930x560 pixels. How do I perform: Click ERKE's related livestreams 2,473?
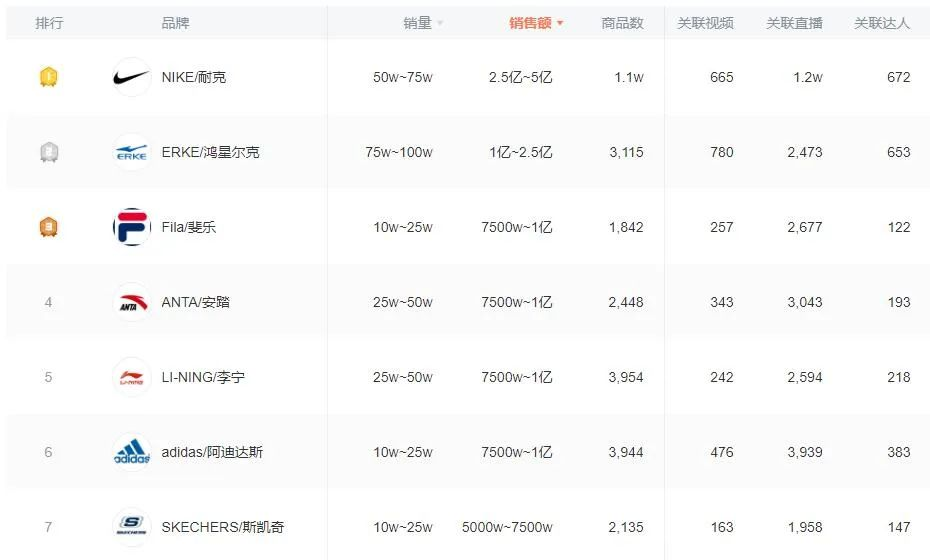pyautogui.click(x=805, y=152)
